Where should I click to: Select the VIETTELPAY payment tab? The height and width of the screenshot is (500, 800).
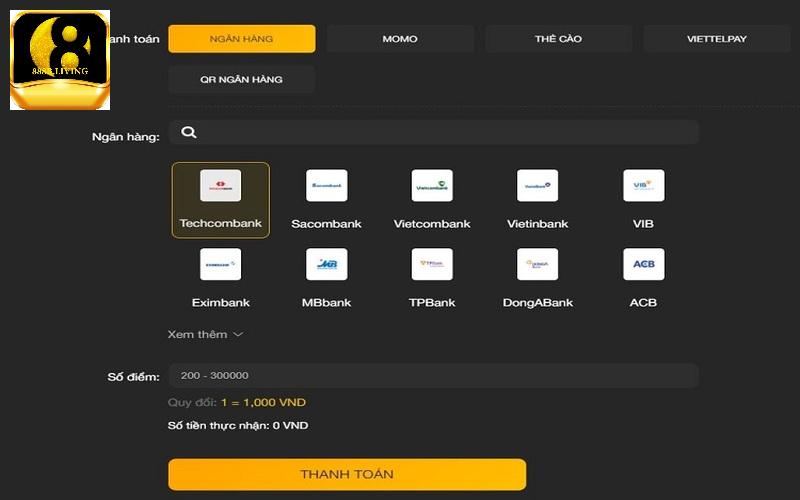pyautogui.click(x=716, y=39)
